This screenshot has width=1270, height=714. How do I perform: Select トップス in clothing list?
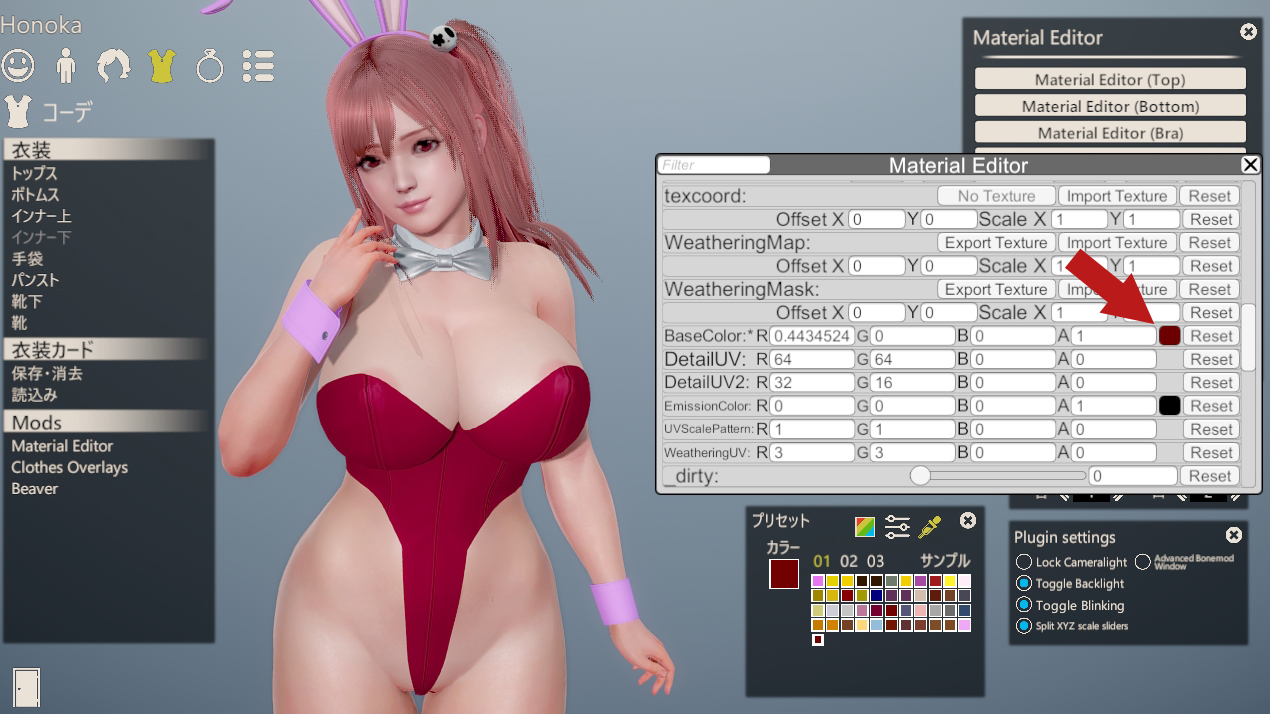click(35, 174)
